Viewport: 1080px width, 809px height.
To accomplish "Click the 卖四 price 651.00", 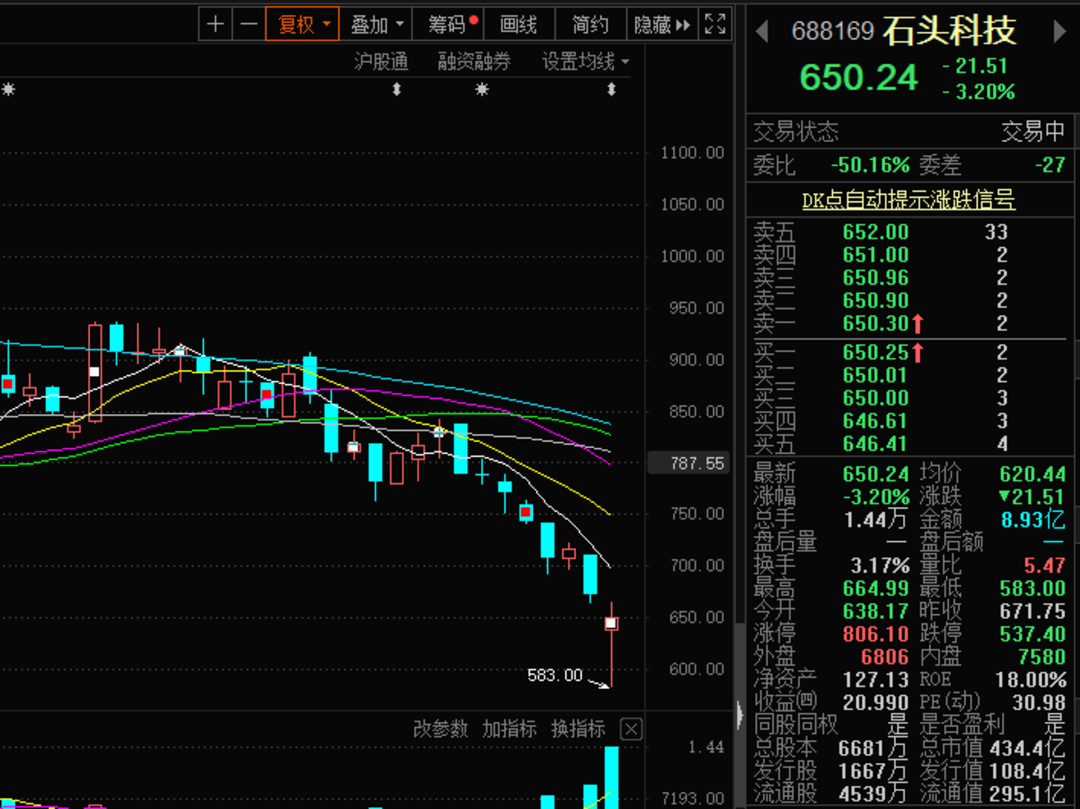I will point(875,255).
